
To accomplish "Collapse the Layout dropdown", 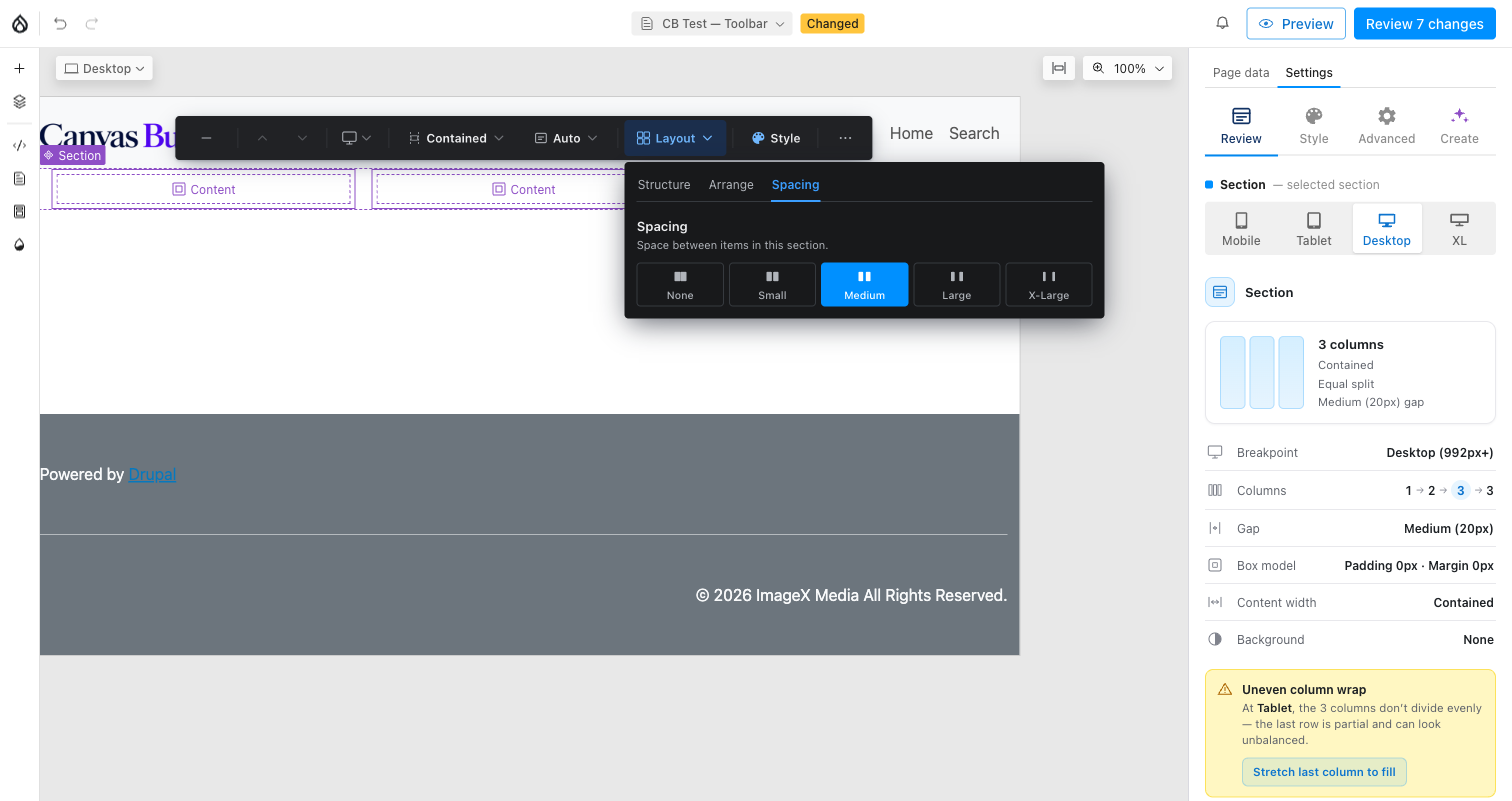I will (x=675, y=138).
